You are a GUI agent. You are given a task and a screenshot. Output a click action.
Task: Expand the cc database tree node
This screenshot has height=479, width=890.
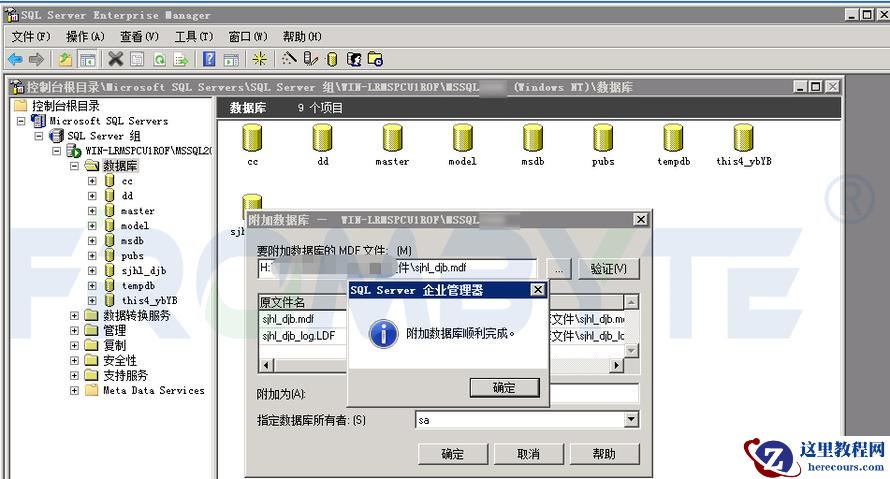92,181
